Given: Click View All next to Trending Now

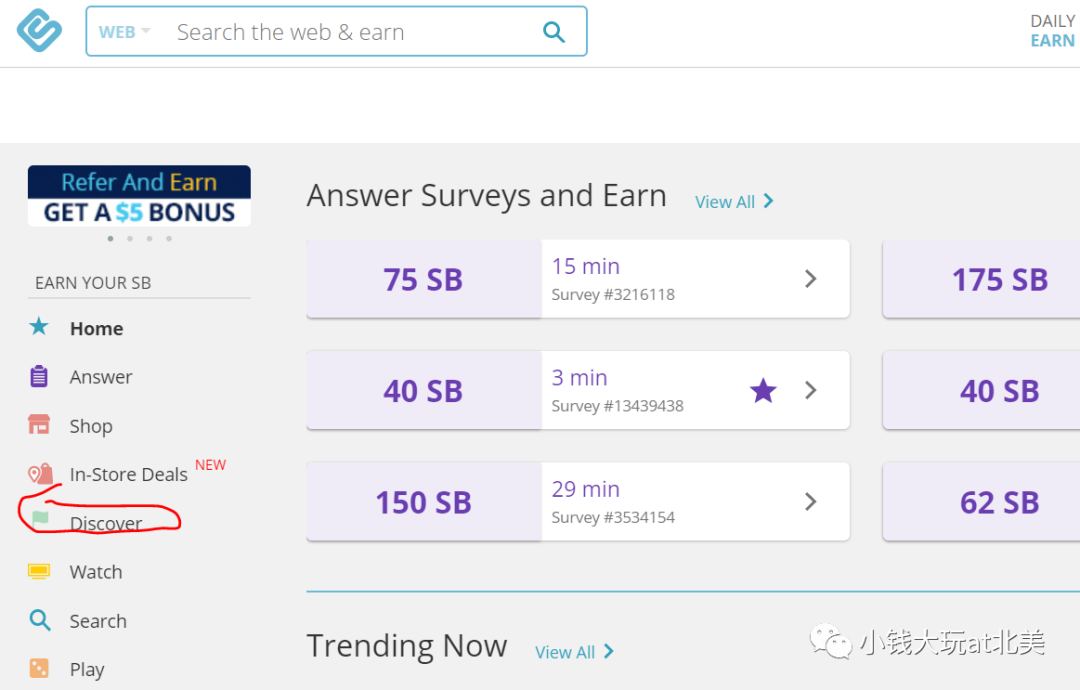Looking at the screenshot, I should click(574, 651).
